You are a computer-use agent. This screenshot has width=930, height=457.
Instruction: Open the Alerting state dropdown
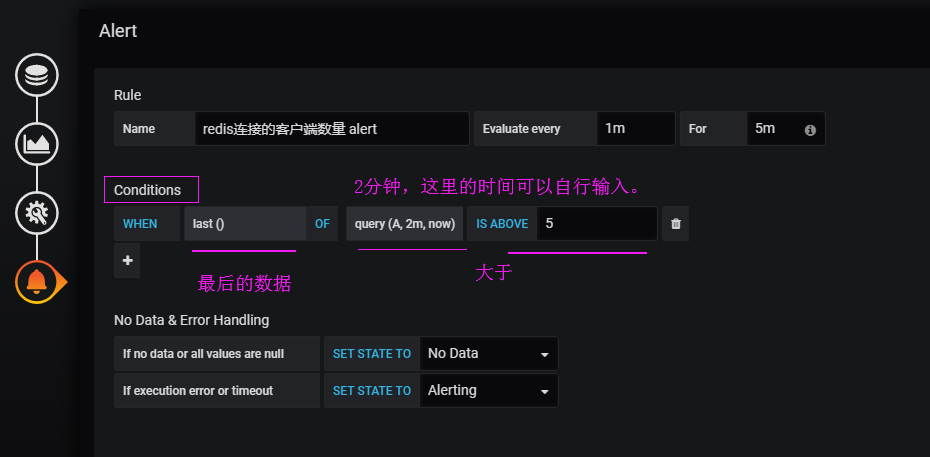click(489, 391)
